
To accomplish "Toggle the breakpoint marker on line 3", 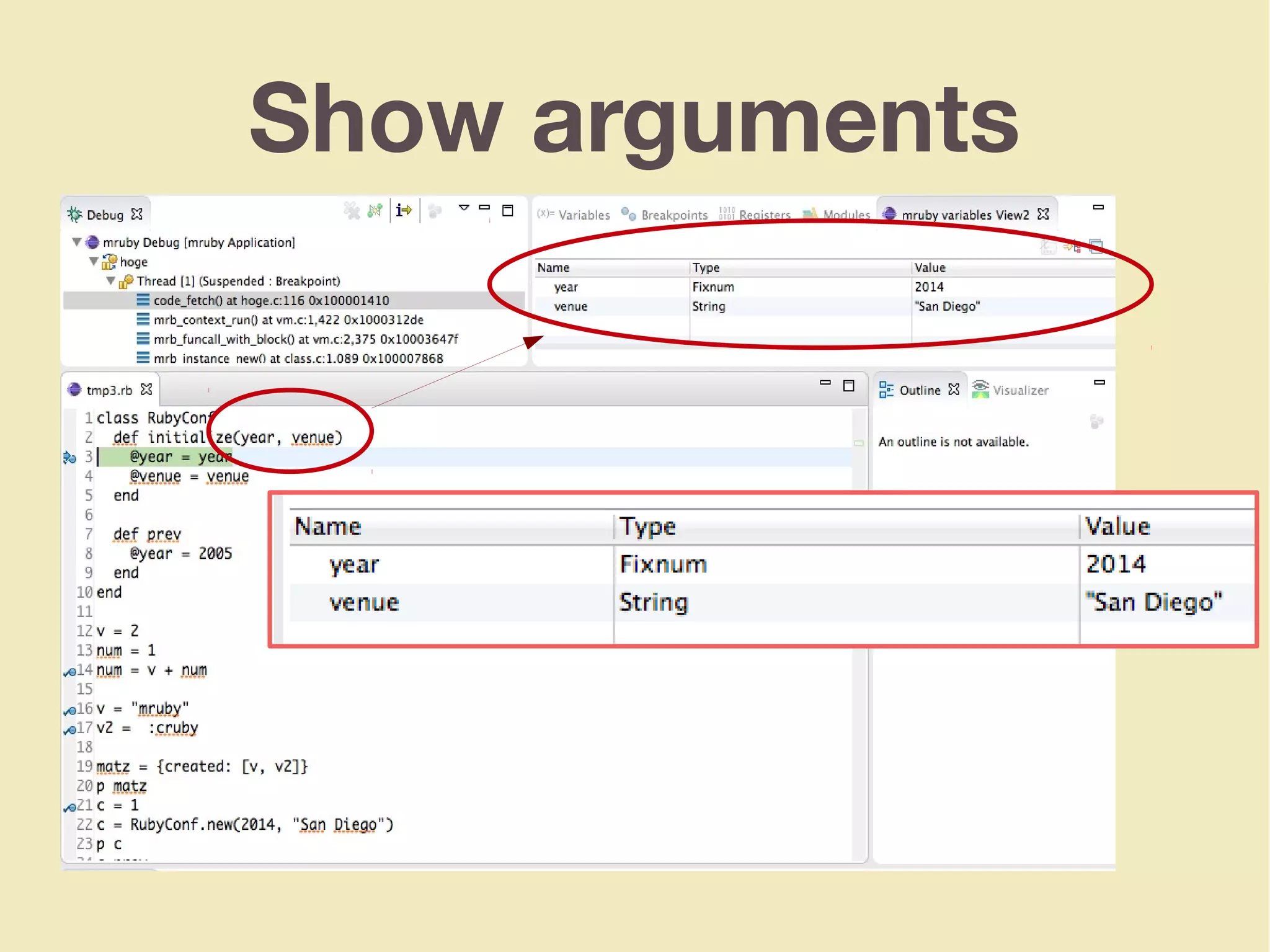I will click(69, 458).
